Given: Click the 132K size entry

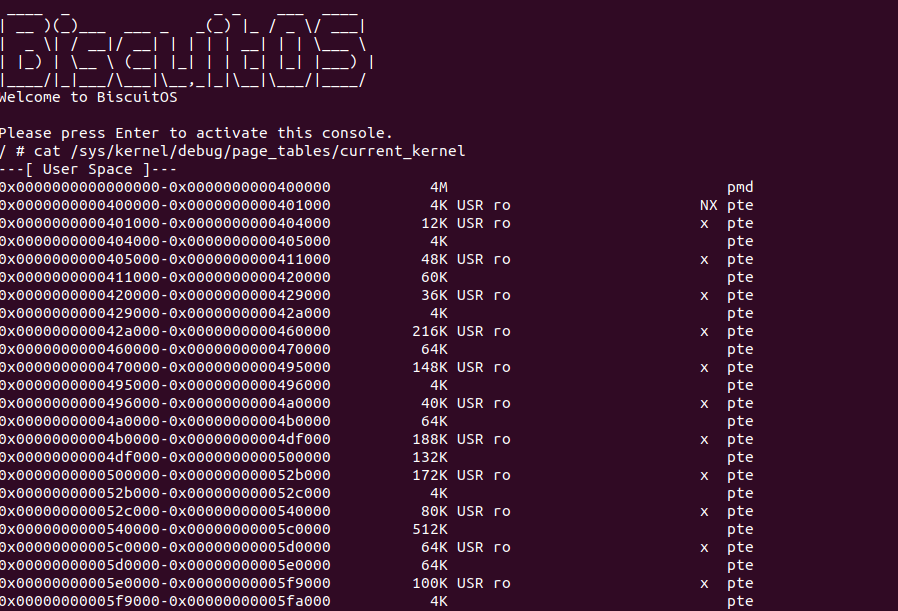Looking at the screenshot, I should coord(430,457).
